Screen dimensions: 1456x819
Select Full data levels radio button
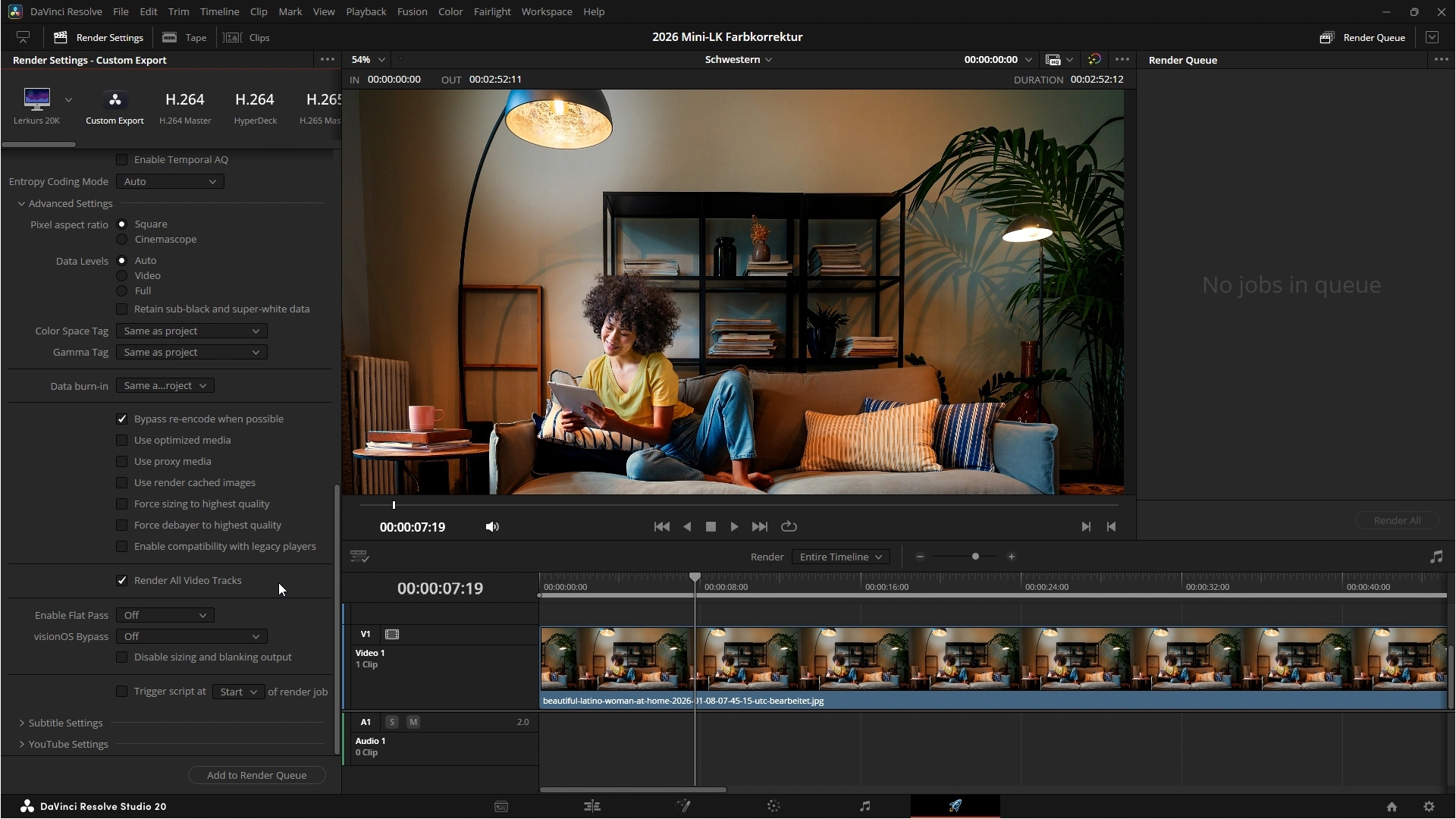[x=121, y=290]
